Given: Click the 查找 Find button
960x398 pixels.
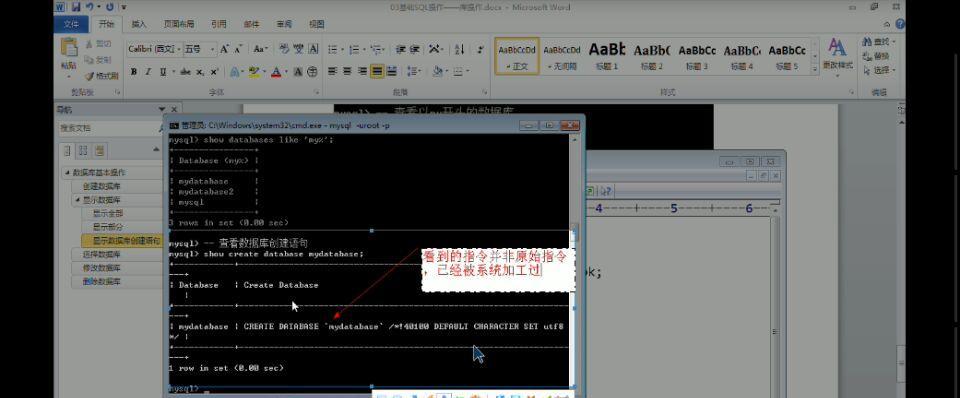Looking at the screenshot, I should pos(879,42).
